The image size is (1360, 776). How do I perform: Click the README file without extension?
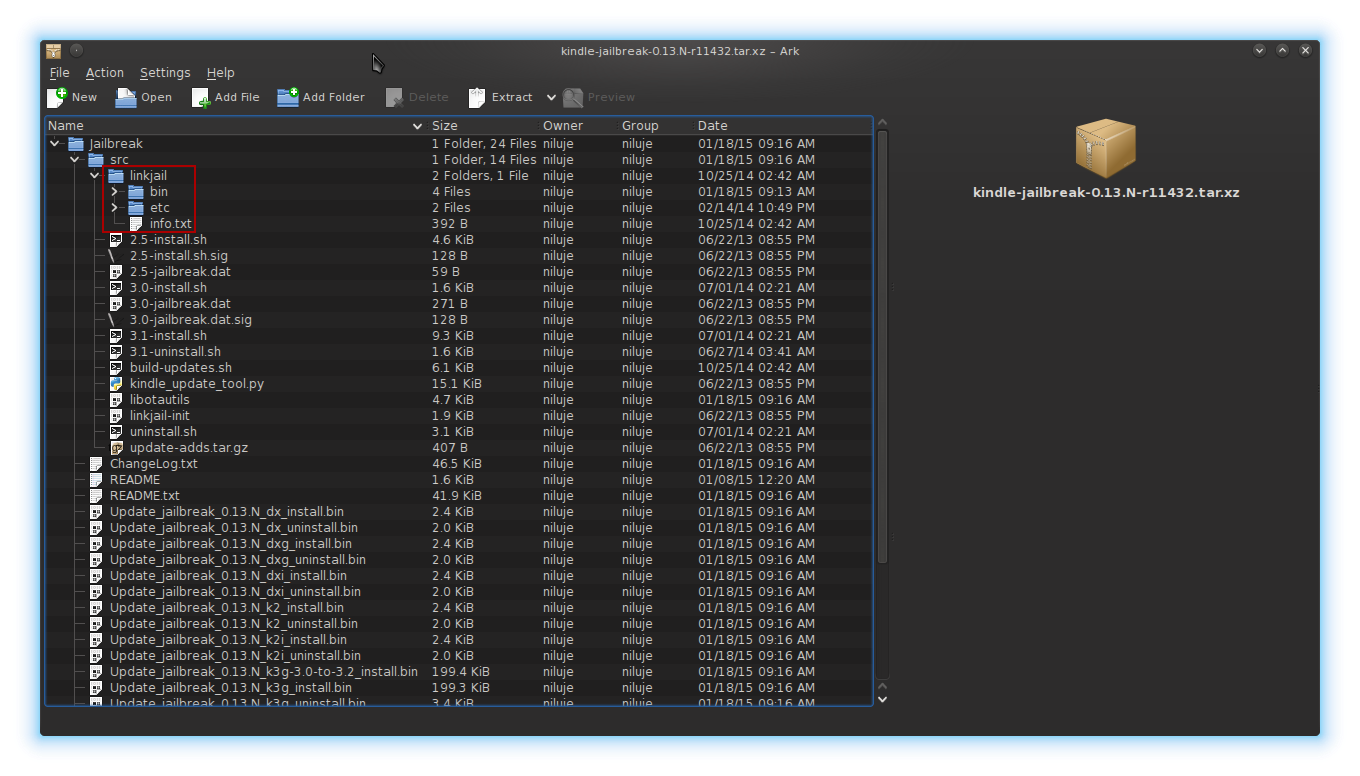tap(135, 480)
